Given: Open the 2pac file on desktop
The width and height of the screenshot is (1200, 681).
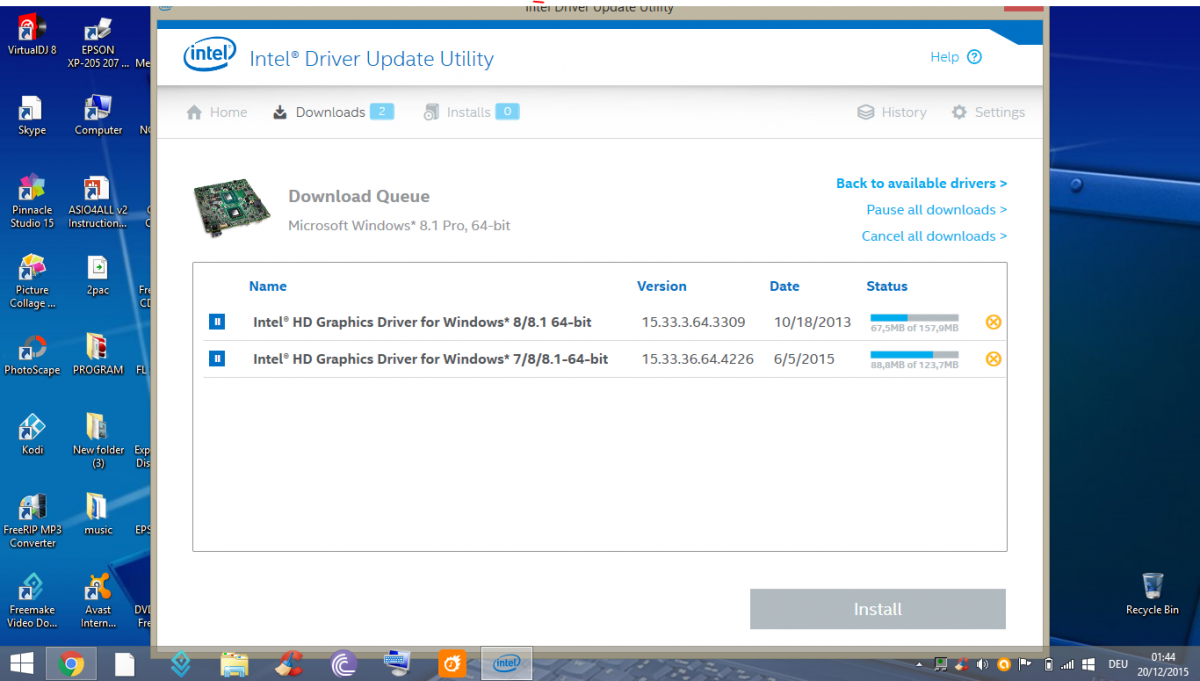Looking at the screenshot, I should 98,275.
